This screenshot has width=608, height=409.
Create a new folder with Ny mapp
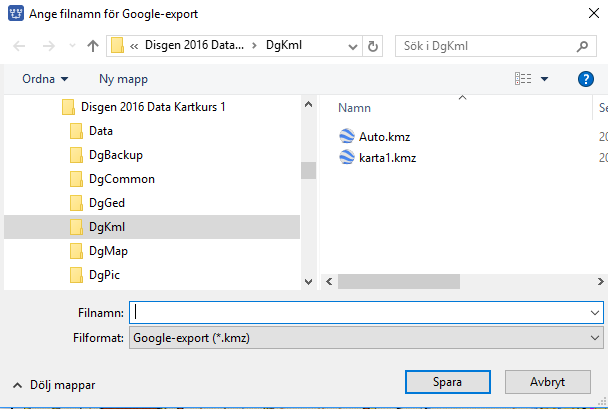tap(123, 79)
